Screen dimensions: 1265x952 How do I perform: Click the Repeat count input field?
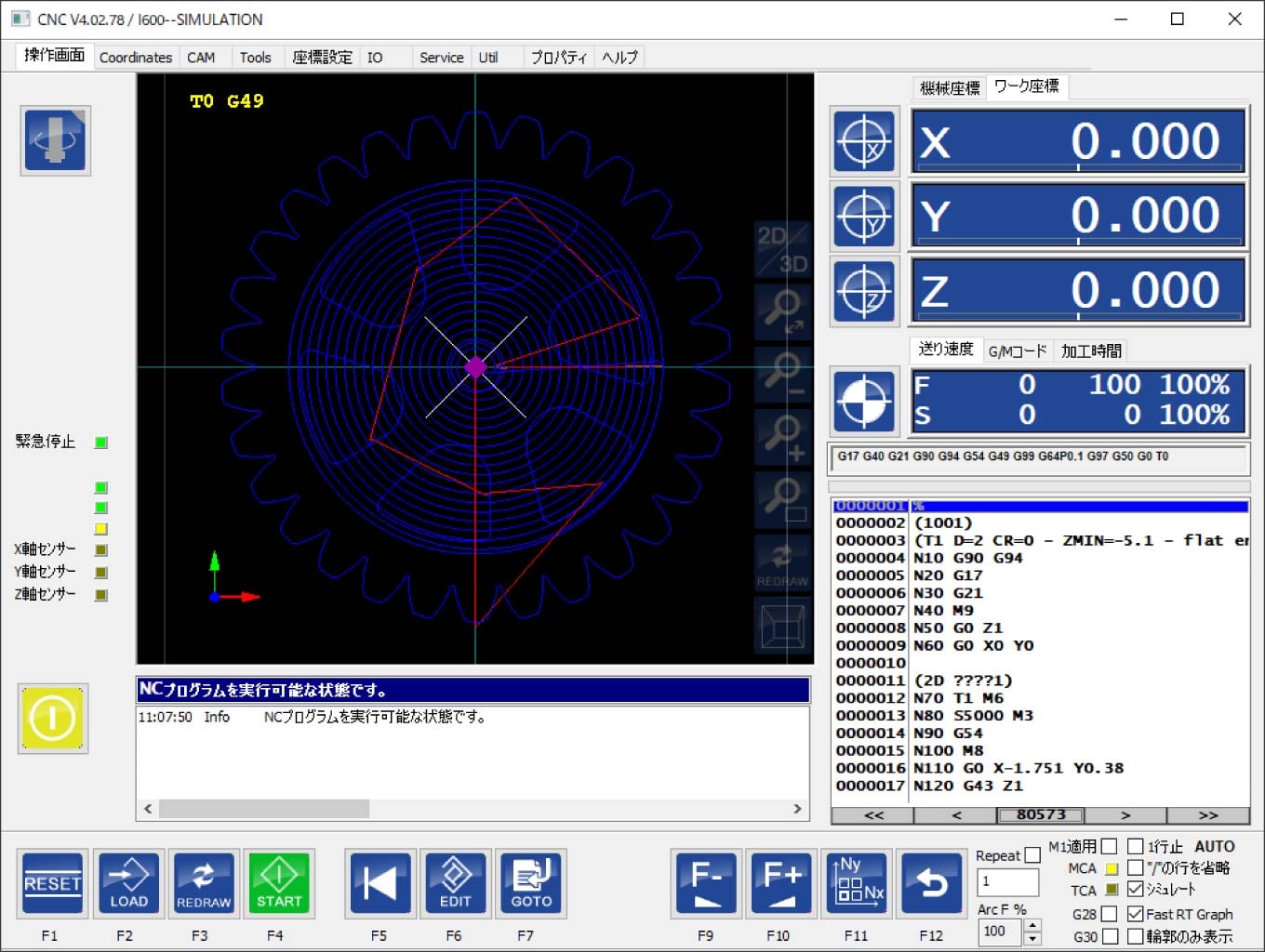pos(1006,881)
